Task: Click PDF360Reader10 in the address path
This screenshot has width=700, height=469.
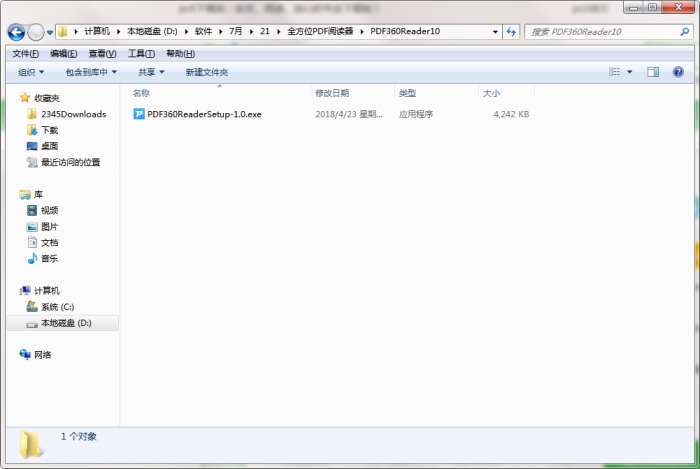Action: click(x=405, y=31)
